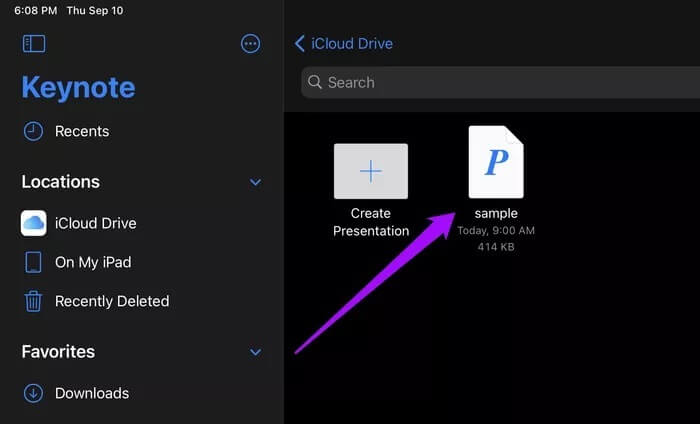700x424 pixels.
Task: Click into the Search field
Action: (500, 82)
